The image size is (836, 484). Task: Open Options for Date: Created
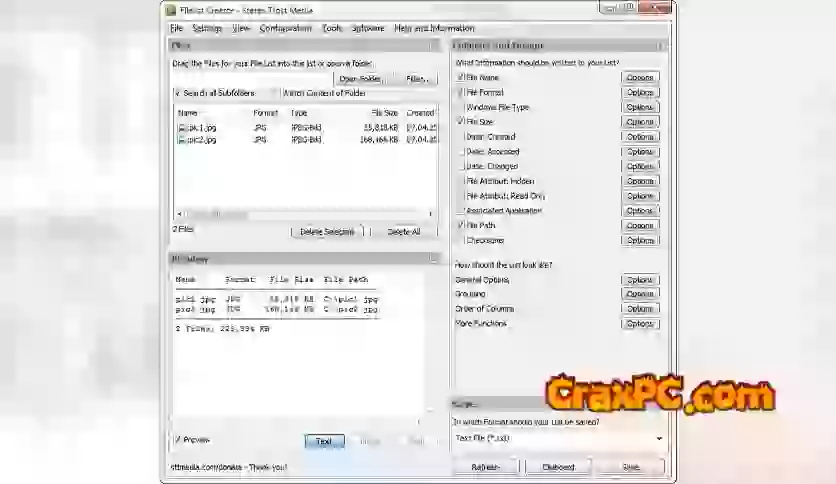(640, 136)
